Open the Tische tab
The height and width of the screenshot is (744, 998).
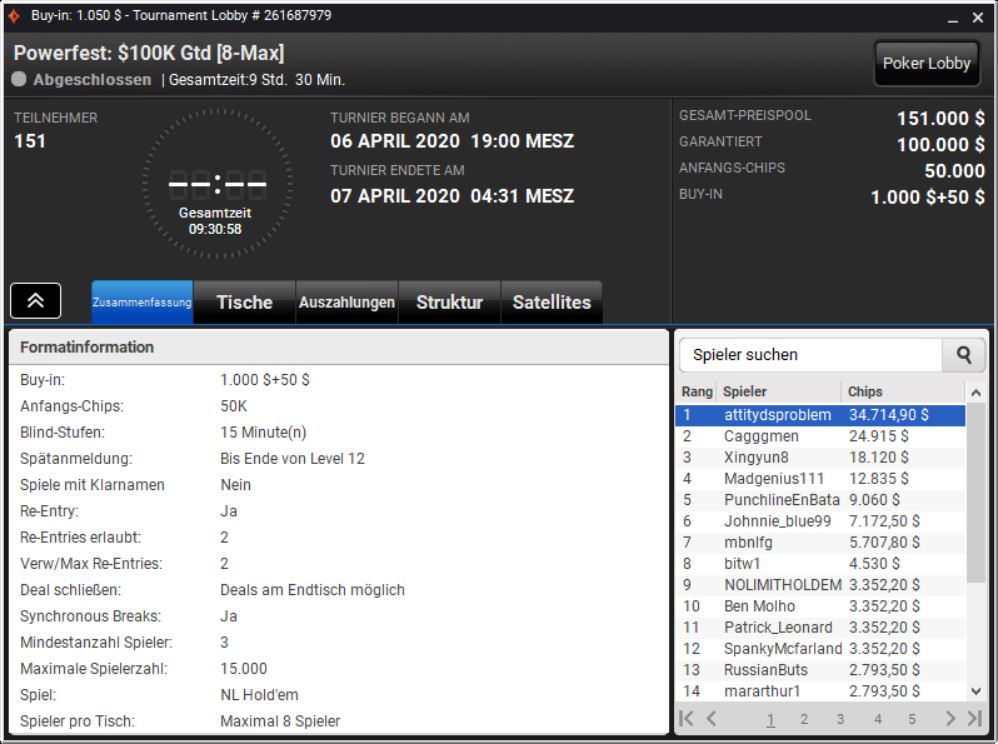244,302
